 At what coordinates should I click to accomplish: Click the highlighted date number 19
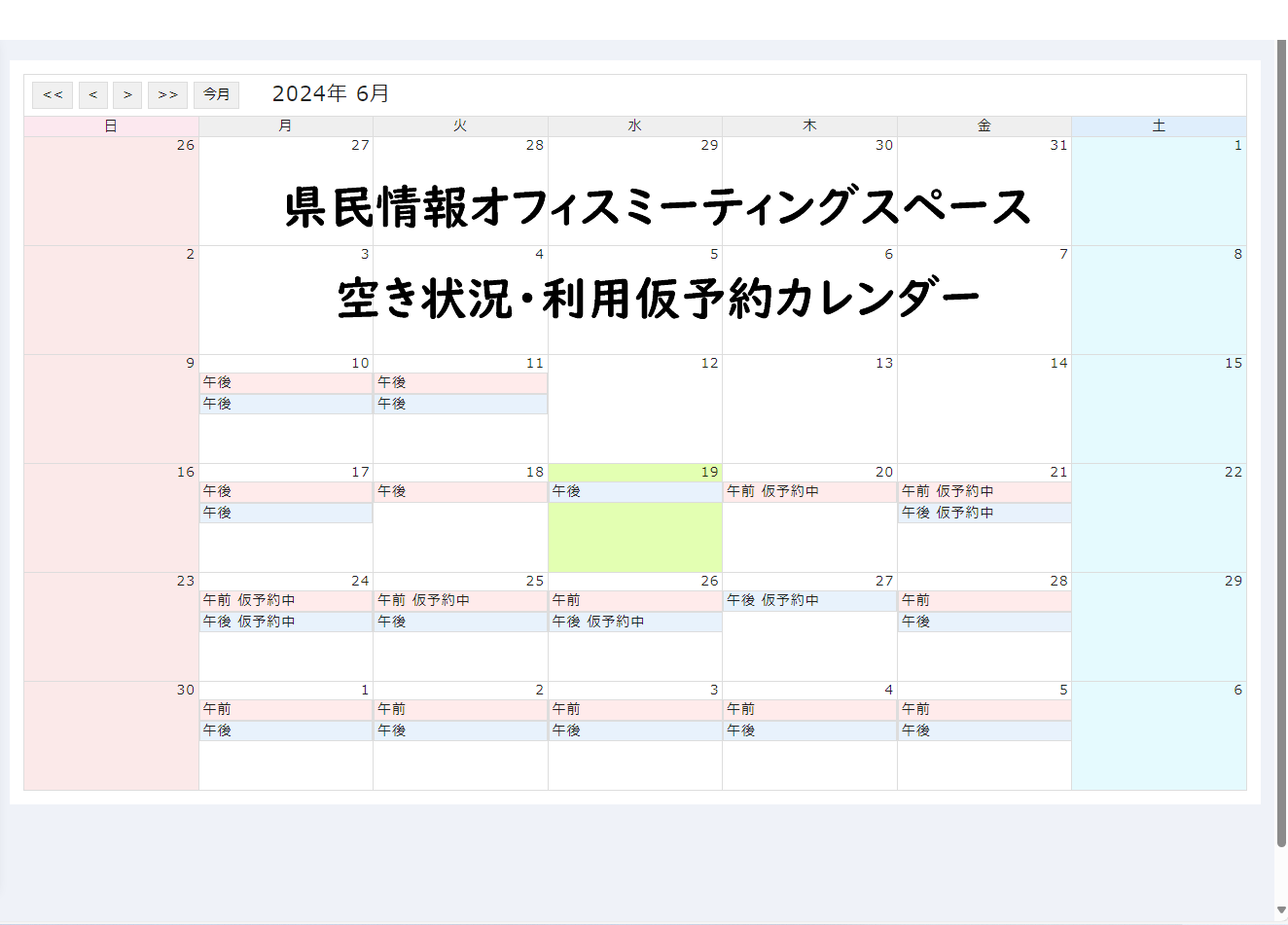[709, 472]
